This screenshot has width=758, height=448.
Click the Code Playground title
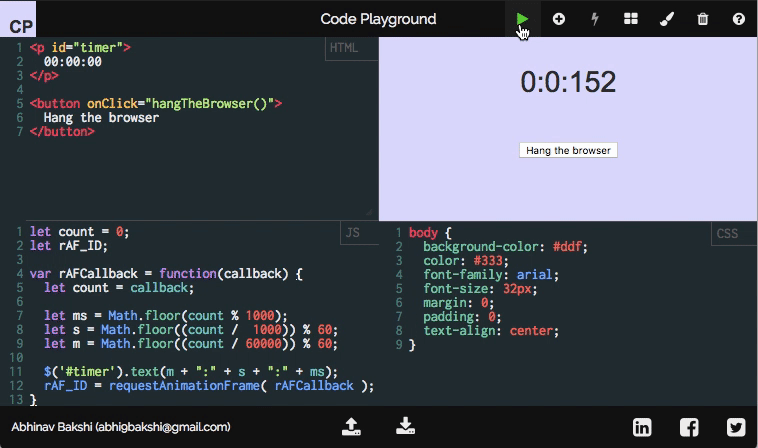(x=379, y=19)
